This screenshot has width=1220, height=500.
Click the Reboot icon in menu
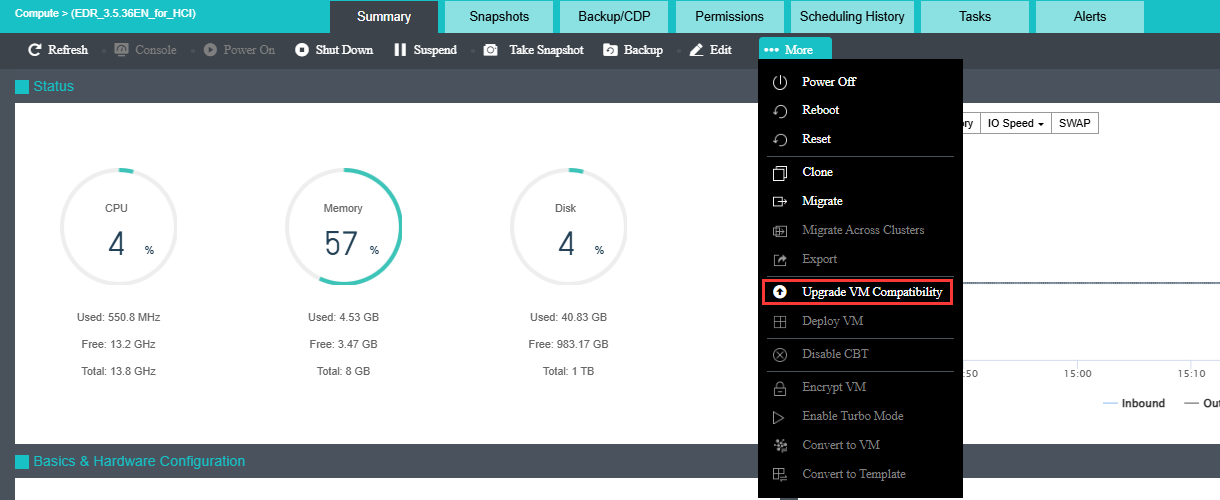point(780,111)
